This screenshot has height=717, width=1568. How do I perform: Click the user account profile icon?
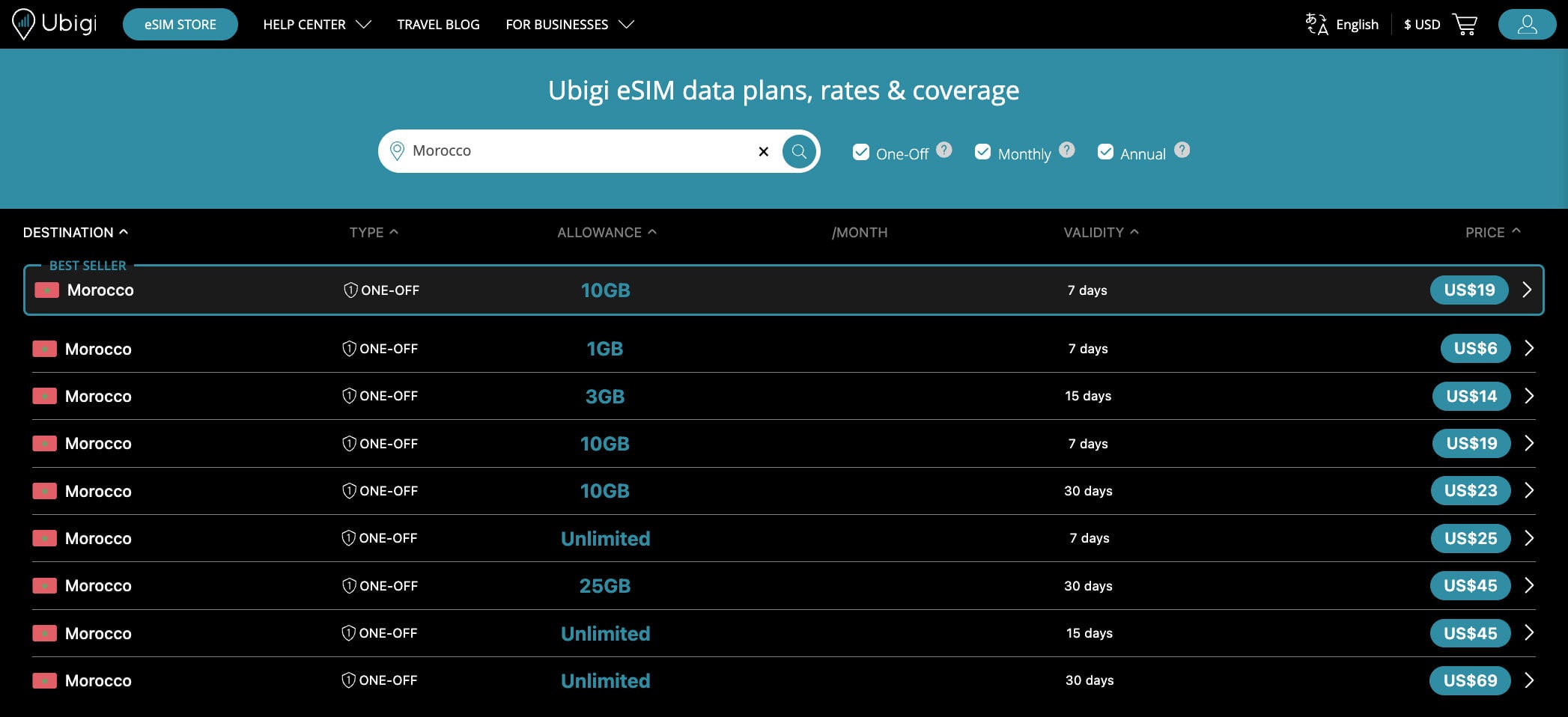(1527, 24)
